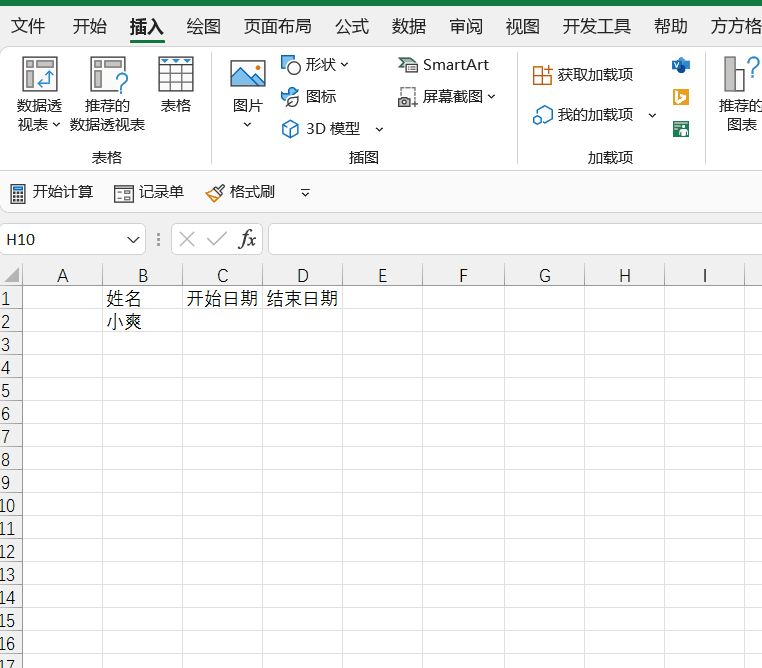The width and height of the screenshot is (762, 668).
Task: Switch to the View (视图) tab
Action: coord(522,26)
